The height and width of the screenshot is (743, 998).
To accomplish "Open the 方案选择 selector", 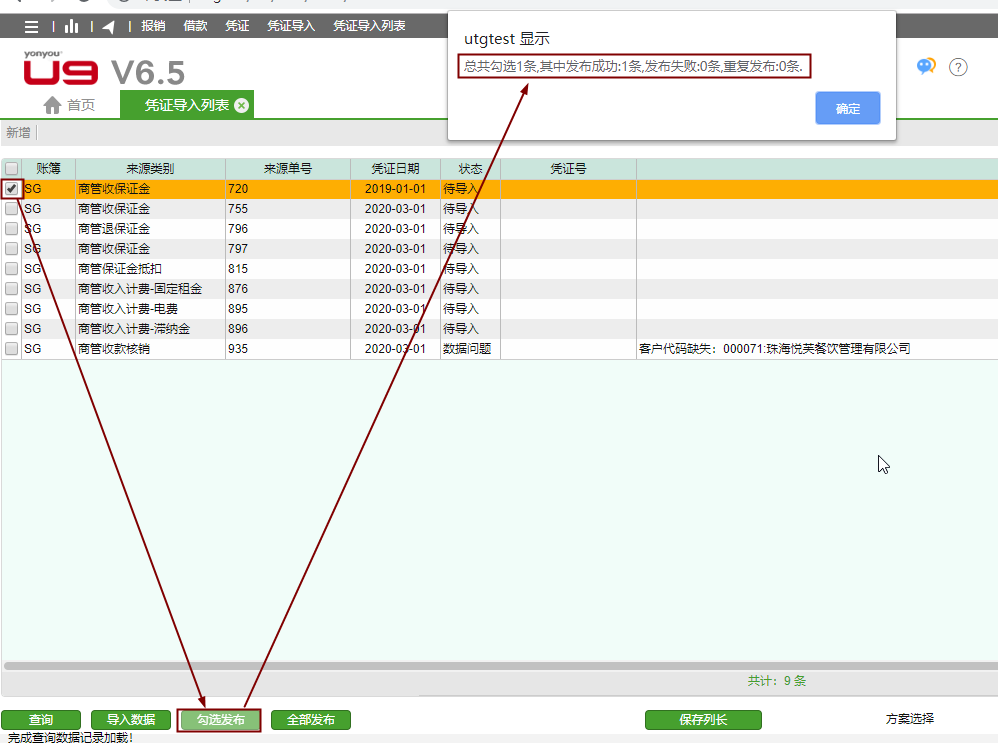I will pos(909,718).
